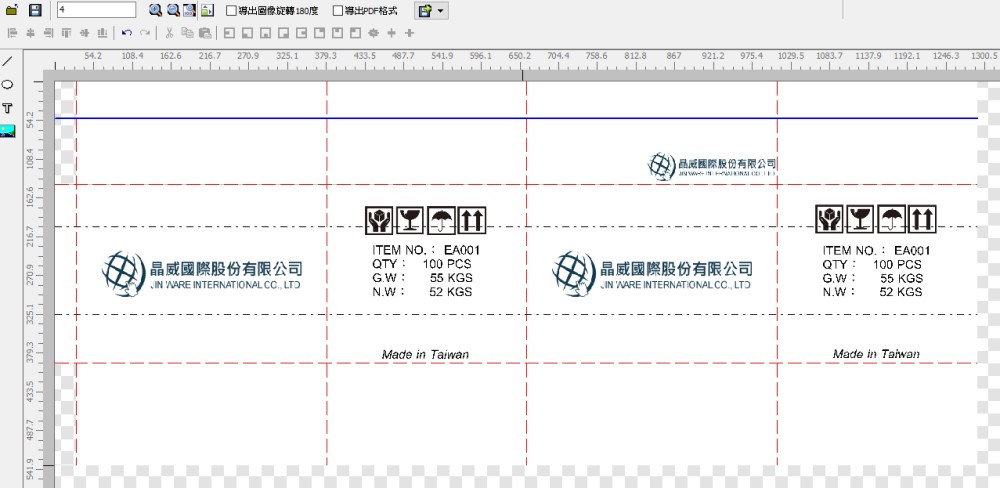Click the zoom out magnifier icon

173,10
